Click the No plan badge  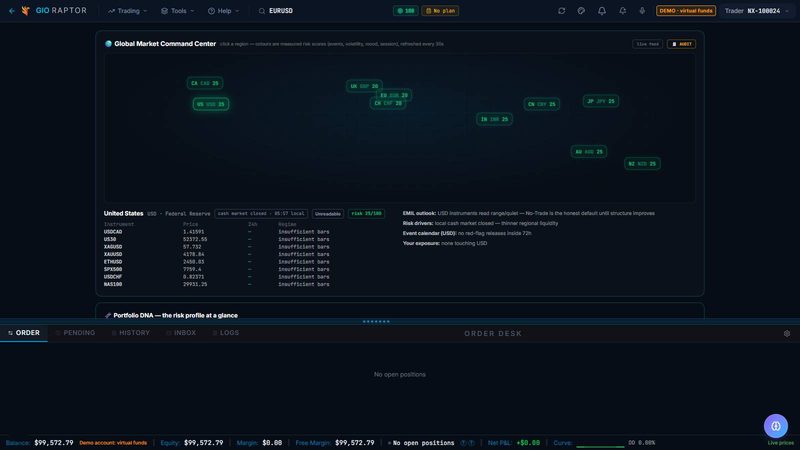(440, 11)
